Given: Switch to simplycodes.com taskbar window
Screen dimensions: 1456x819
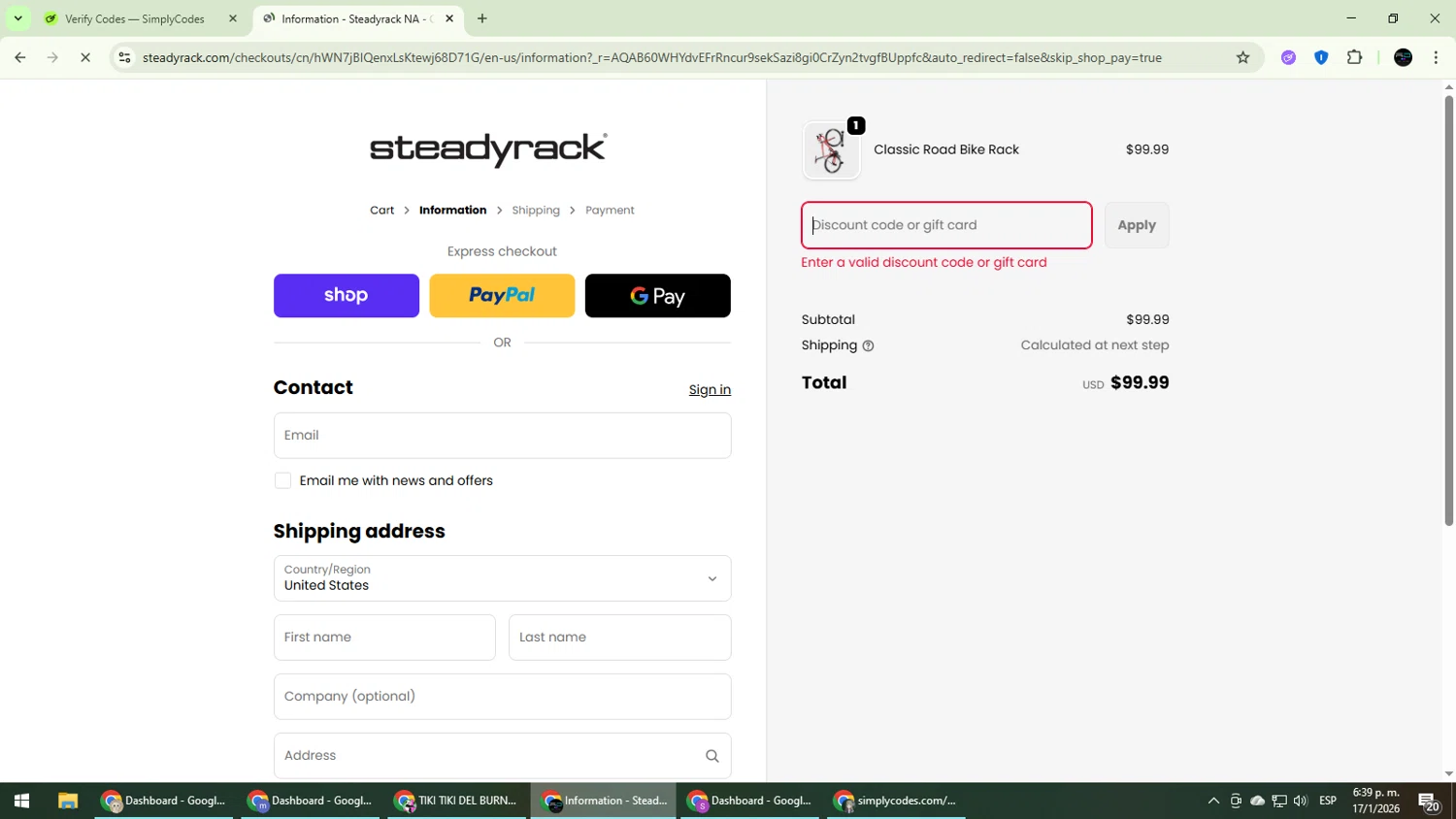Looking at the screenshot, I should click(896, 801).
